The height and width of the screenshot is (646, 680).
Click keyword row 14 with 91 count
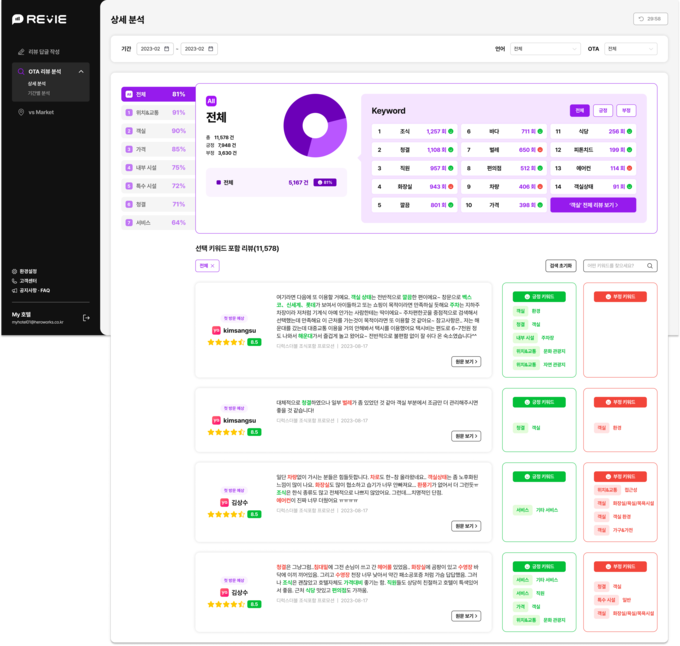point(593,186)
